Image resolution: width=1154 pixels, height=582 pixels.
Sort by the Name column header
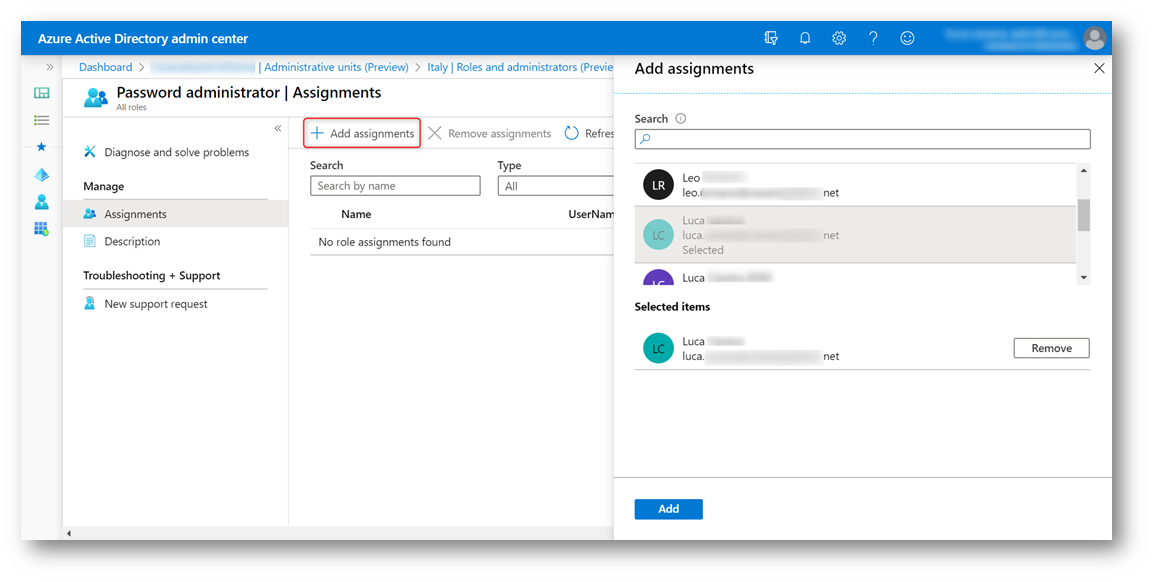coord(356,214)
